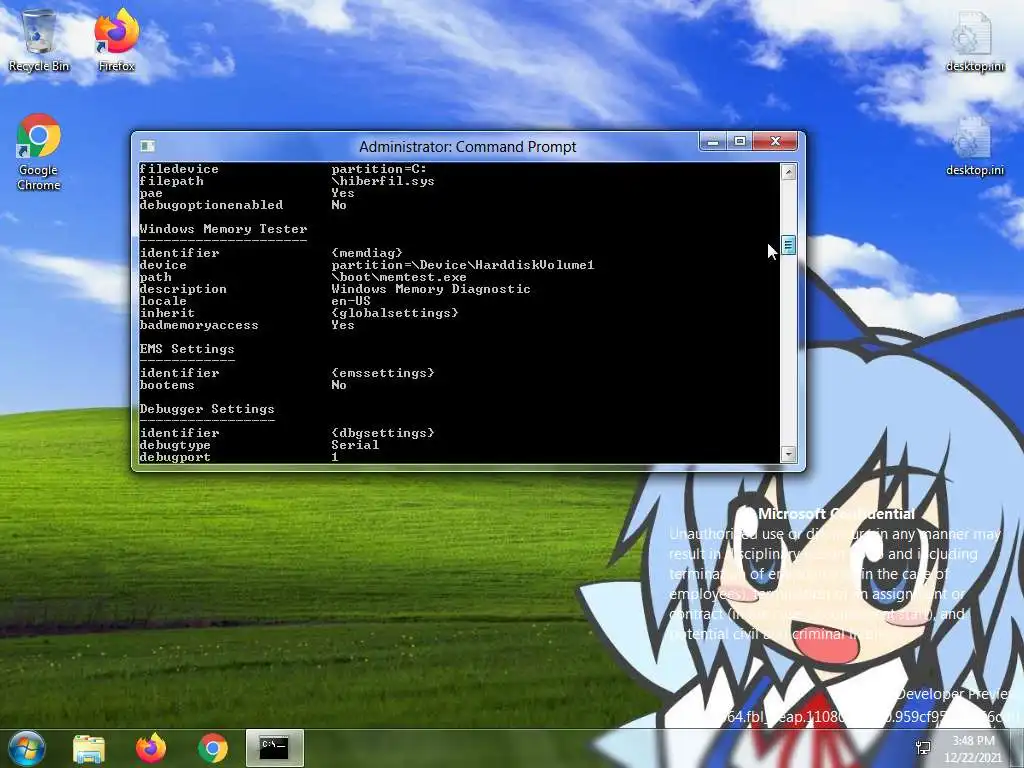
Task: Click the 'en-US' locale value
Action: [x=351, y=301]
